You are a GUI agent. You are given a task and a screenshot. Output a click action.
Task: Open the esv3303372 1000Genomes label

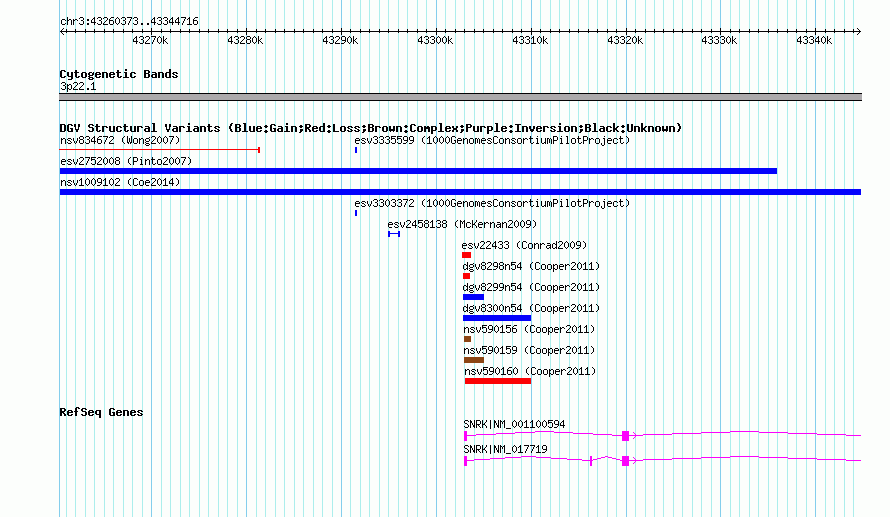click(x=492, y=203)
